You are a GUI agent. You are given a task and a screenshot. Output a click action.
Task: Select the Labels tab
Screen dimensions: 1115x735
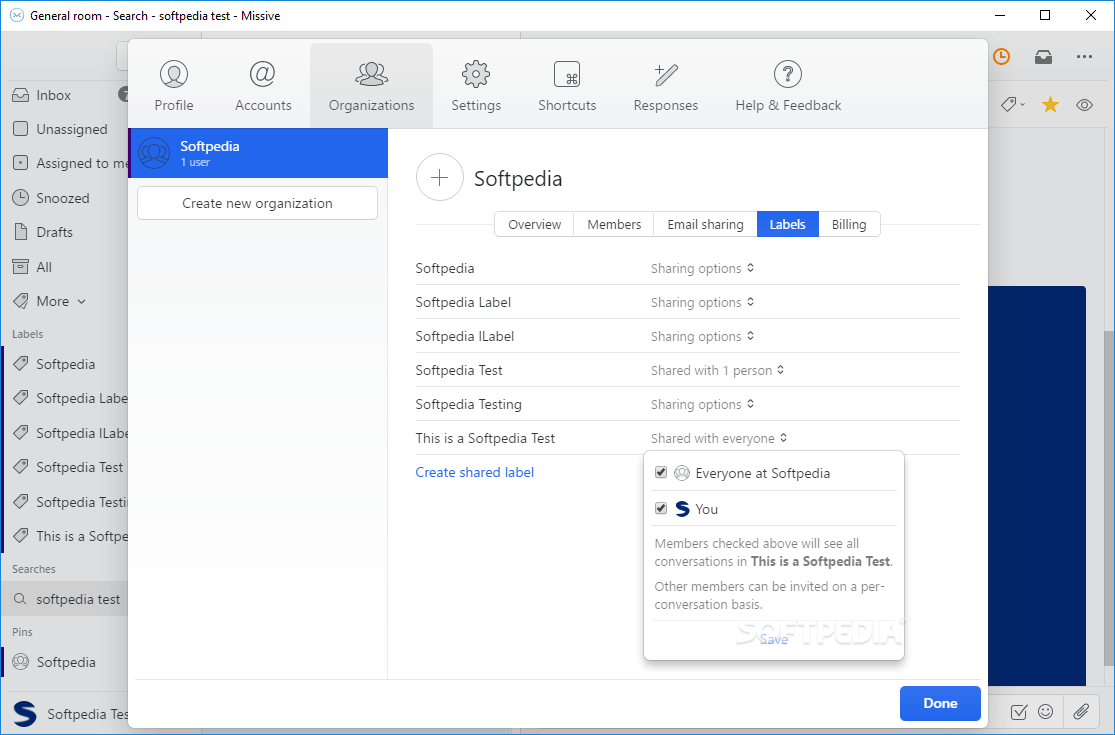point(788,224)
